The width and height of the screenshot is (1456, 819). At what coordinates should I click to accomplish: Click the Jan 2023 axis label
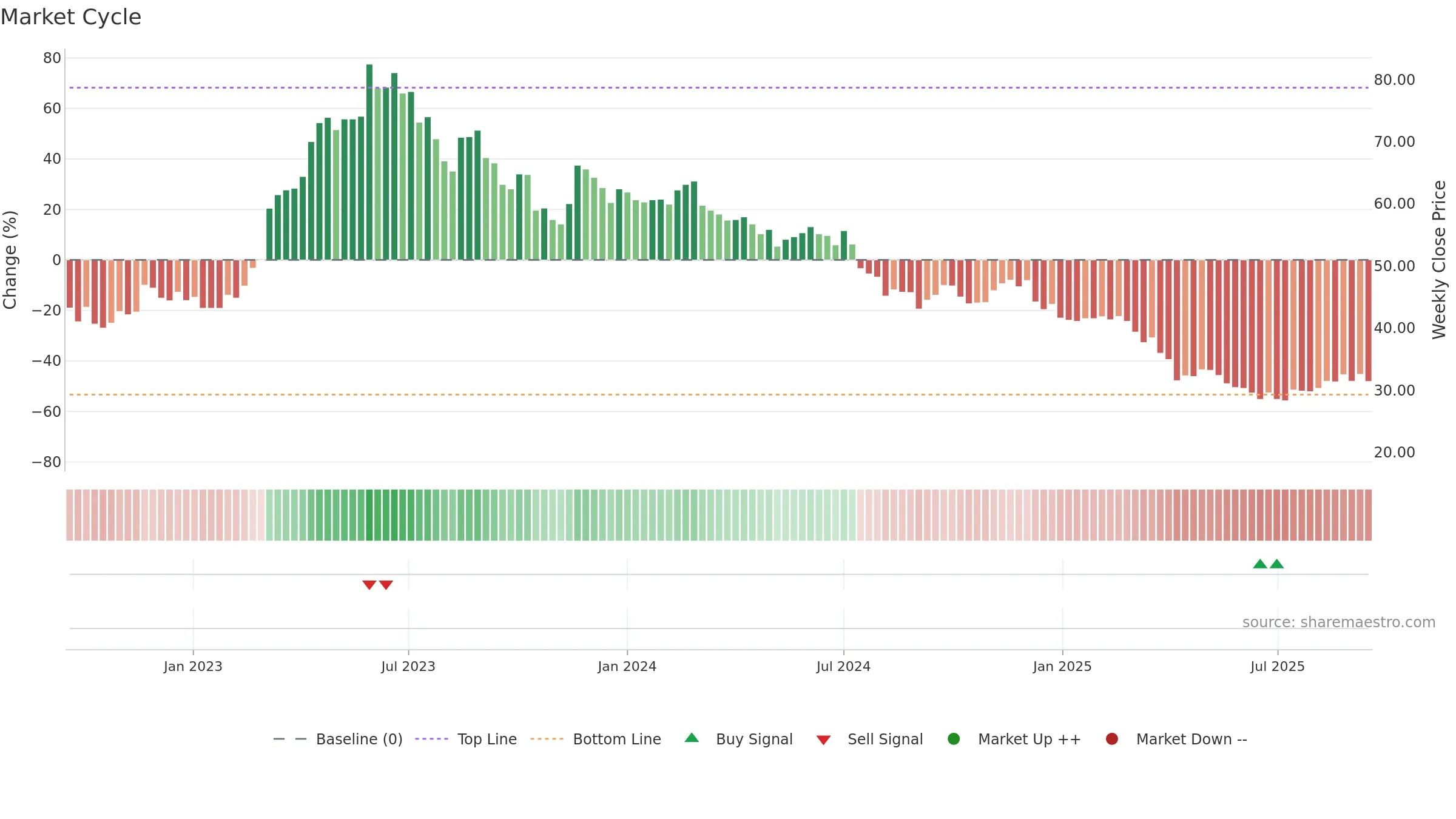pyautogui.click(x=193, y=666)
